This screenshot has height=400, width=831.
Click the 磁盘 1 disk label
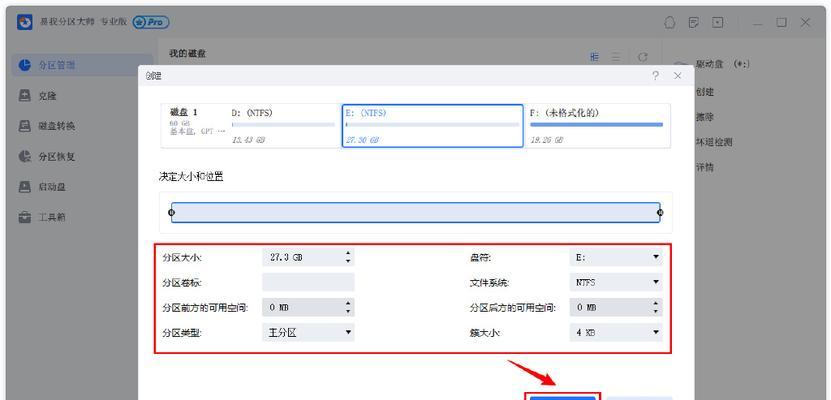pyautogui.click(x=184, y=112)
